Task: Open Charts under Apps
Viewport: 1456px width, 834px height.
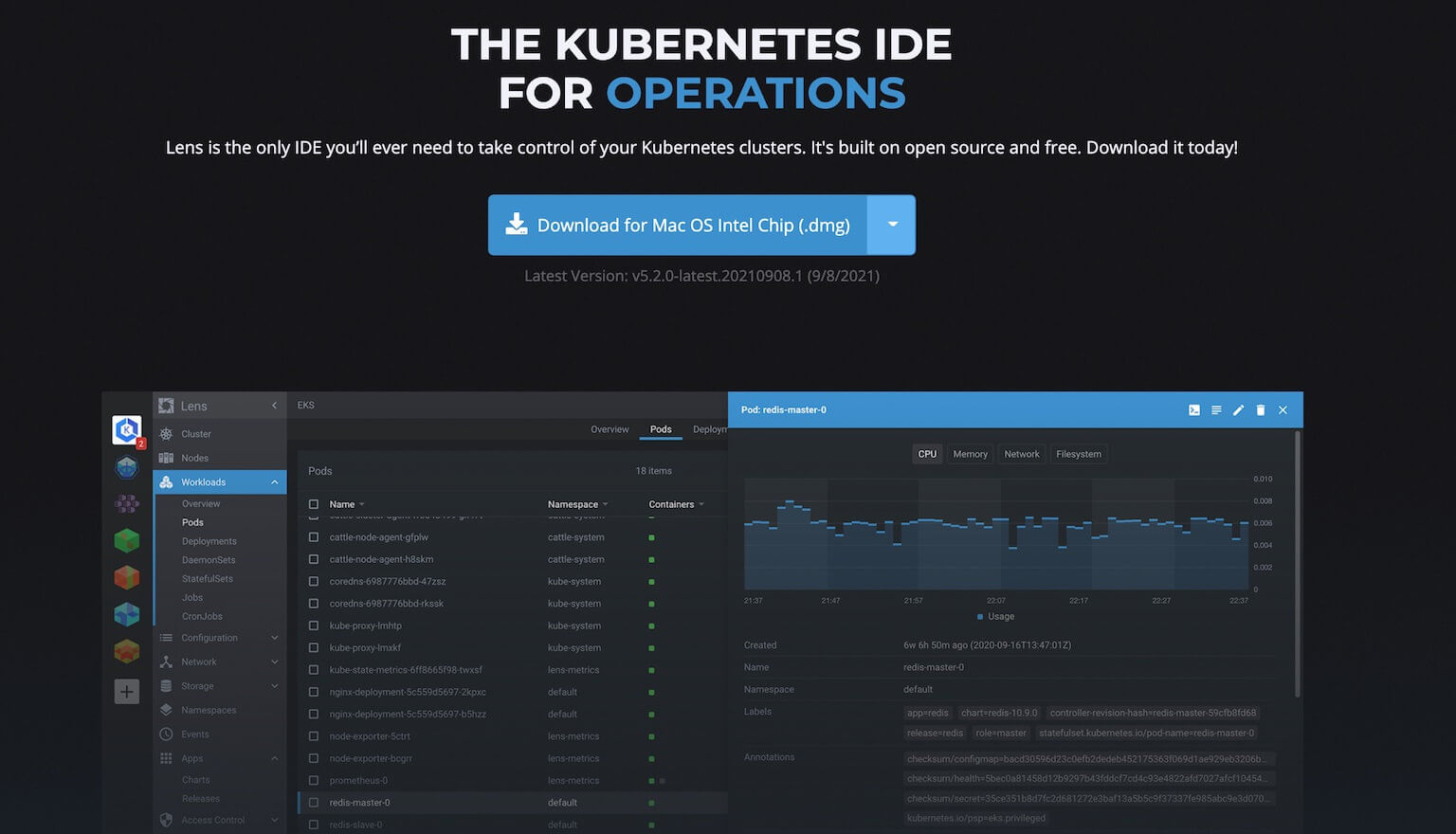Action: (x=196, y=780)
